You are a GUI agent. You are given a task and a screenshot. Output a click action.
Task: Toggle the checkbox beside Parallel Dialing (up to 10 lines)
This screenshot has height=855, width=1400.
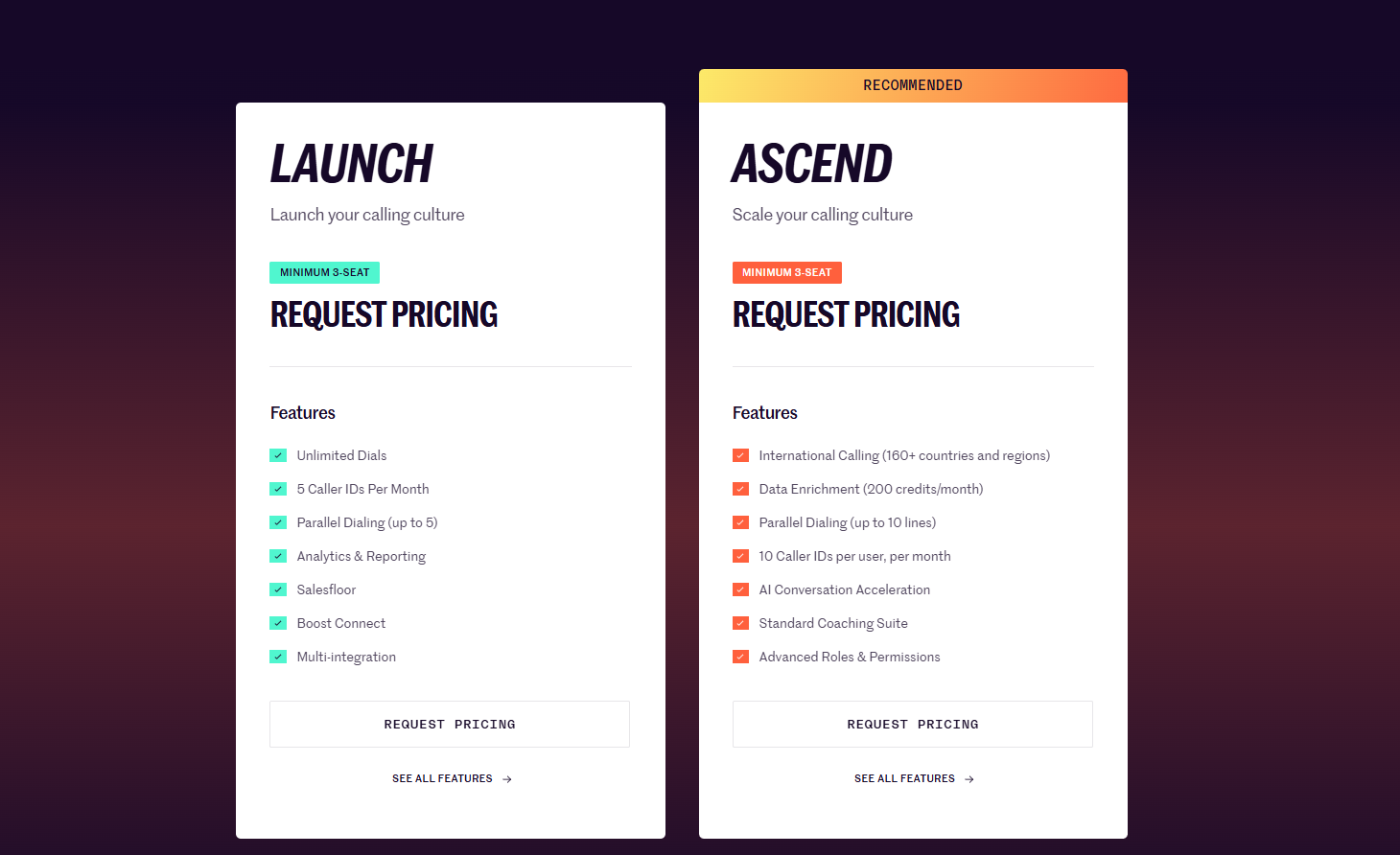[x=740, y=522]
